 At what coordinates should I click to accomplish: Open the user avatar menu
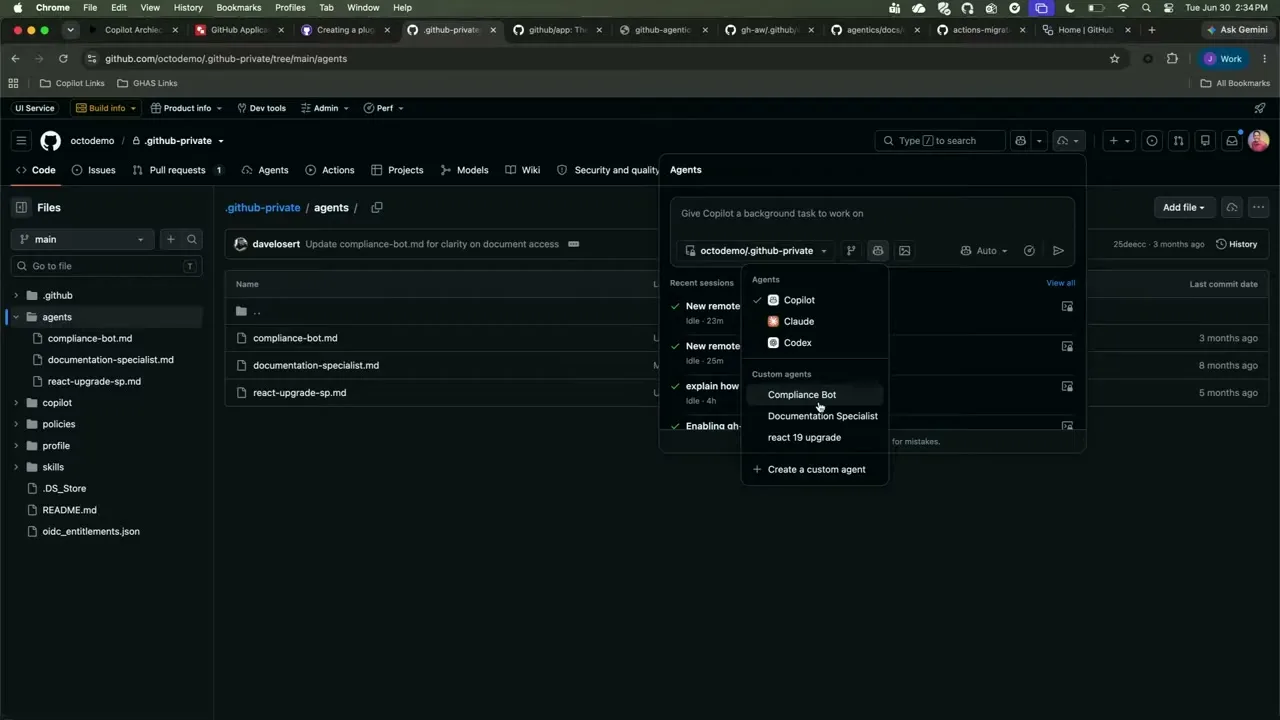coord(1258,141)
